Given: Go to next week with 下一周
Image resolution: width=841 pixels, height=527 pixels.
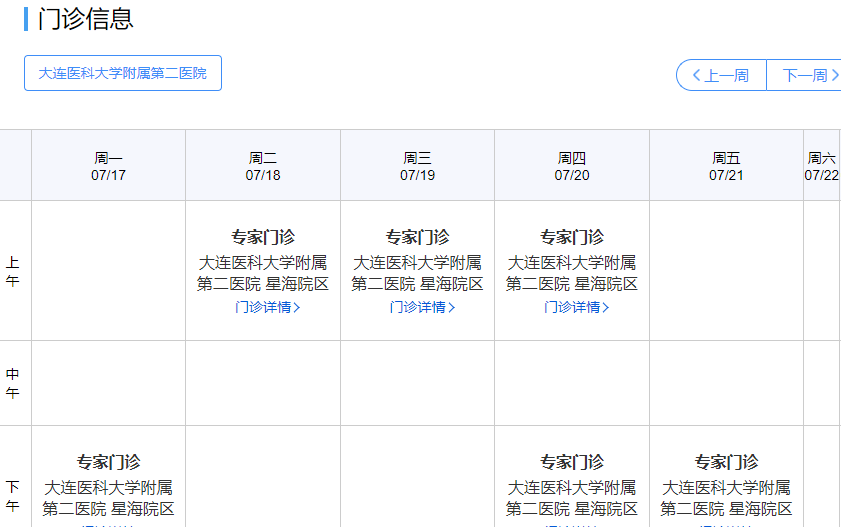Looking at the screenshot, I should (x=805, y=76).
